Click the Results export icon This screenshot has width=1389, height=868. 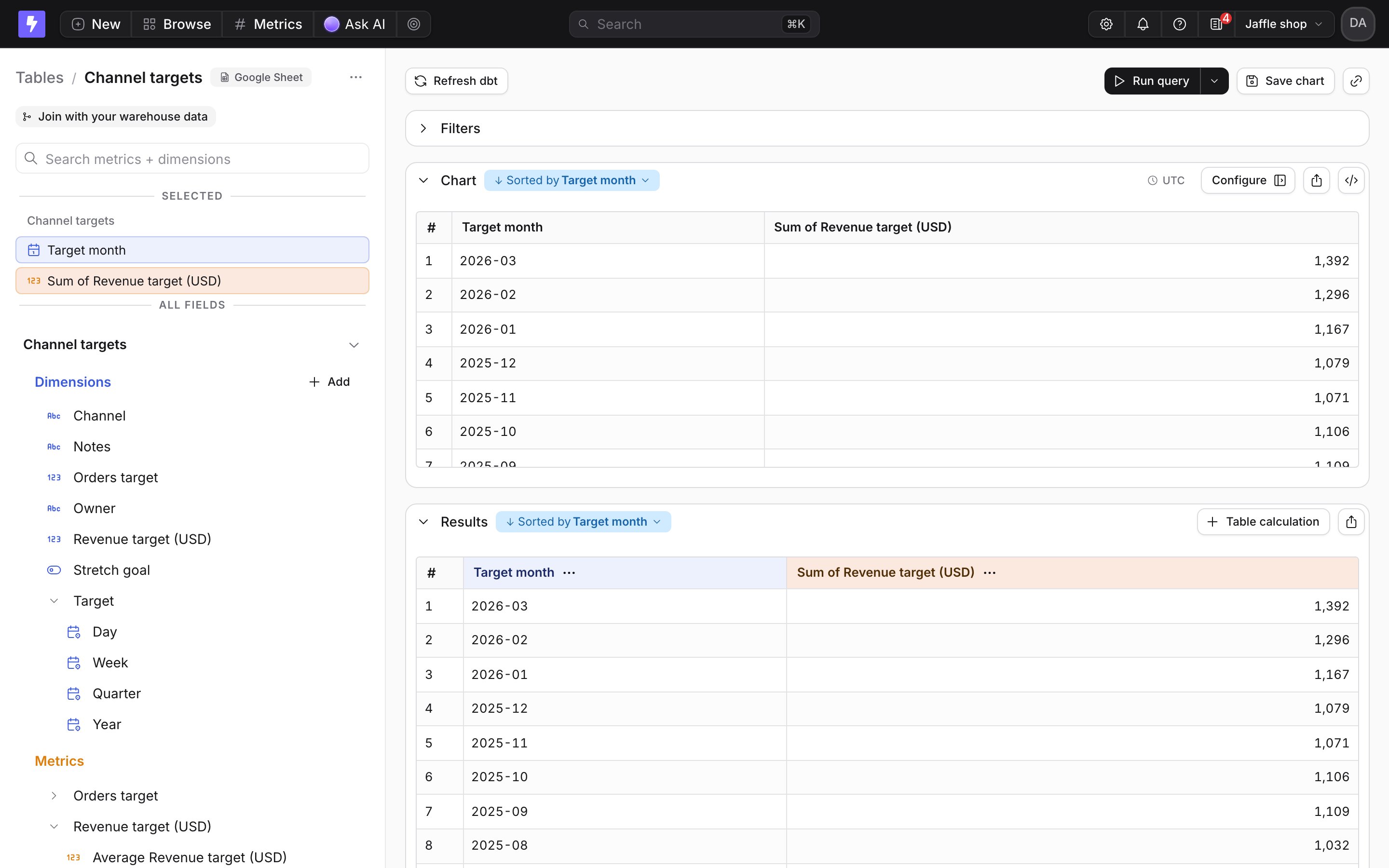[x=1351, y=522]
